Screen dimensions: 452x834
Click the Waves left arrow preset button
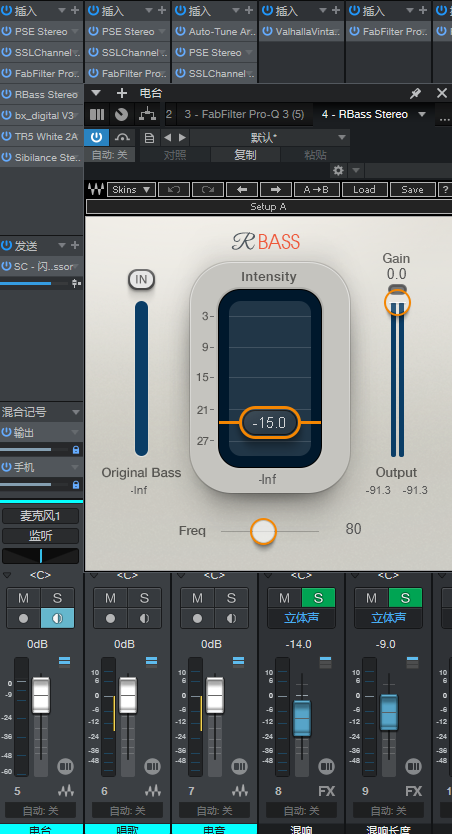(242, 189)
